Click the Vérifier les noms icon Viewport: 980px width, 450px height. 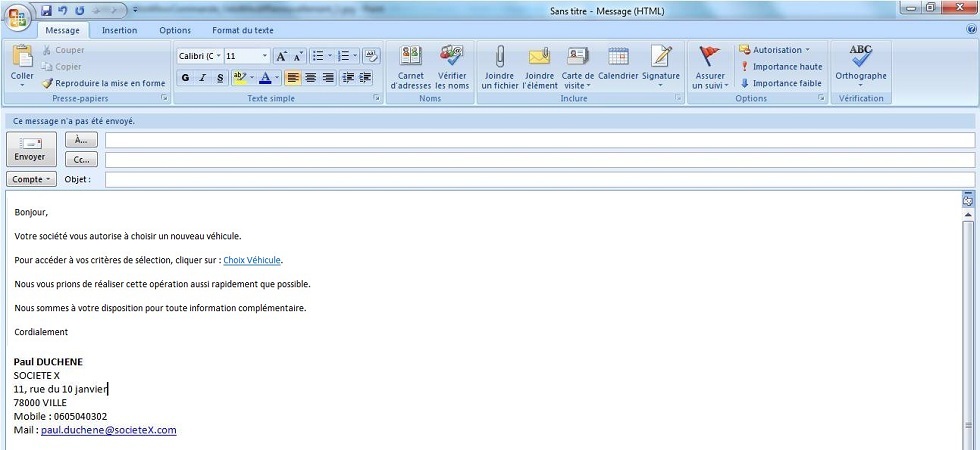coord(451,58)
